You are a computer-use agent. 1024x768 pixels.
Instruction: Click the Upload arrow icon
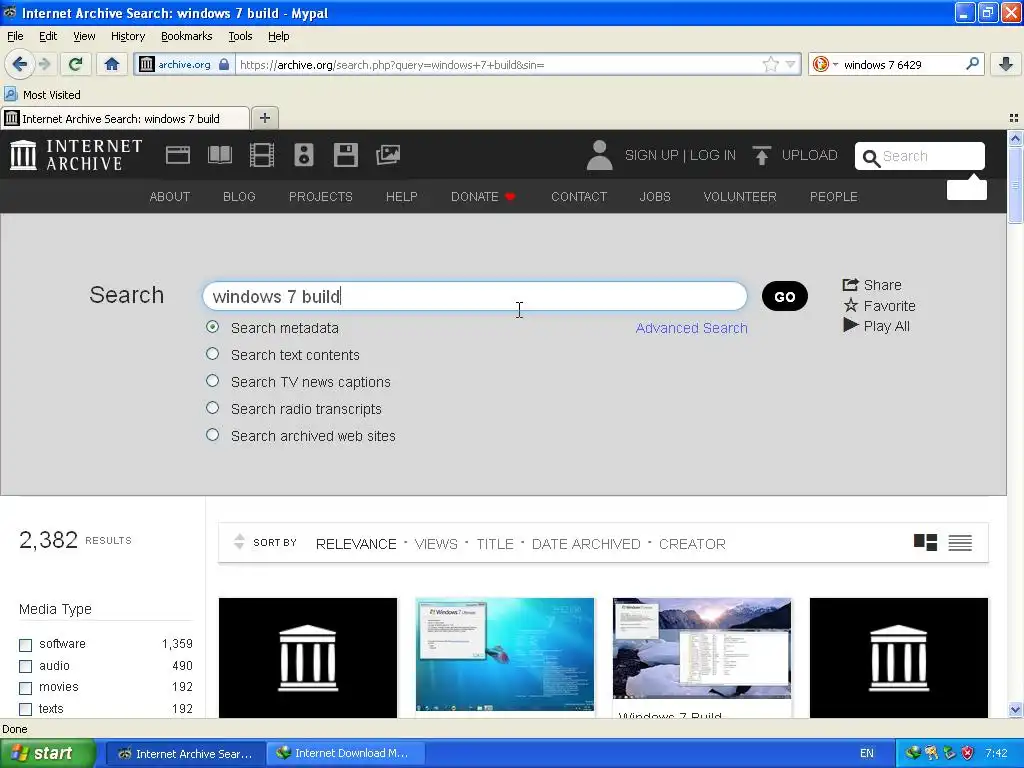pos(761,155)
